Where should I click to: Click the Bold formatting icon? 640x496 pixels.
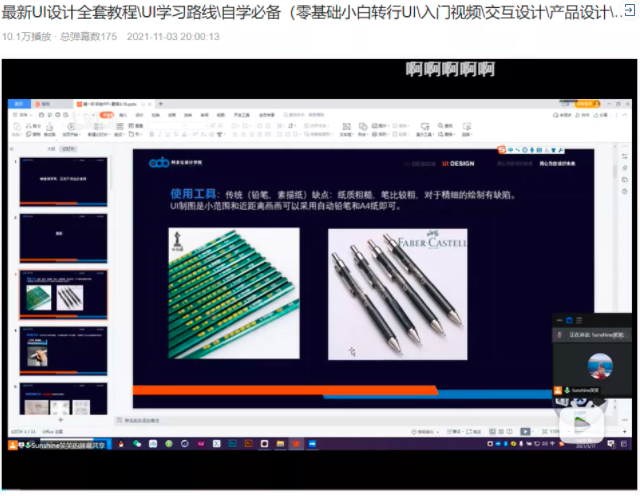click(151, 134)
